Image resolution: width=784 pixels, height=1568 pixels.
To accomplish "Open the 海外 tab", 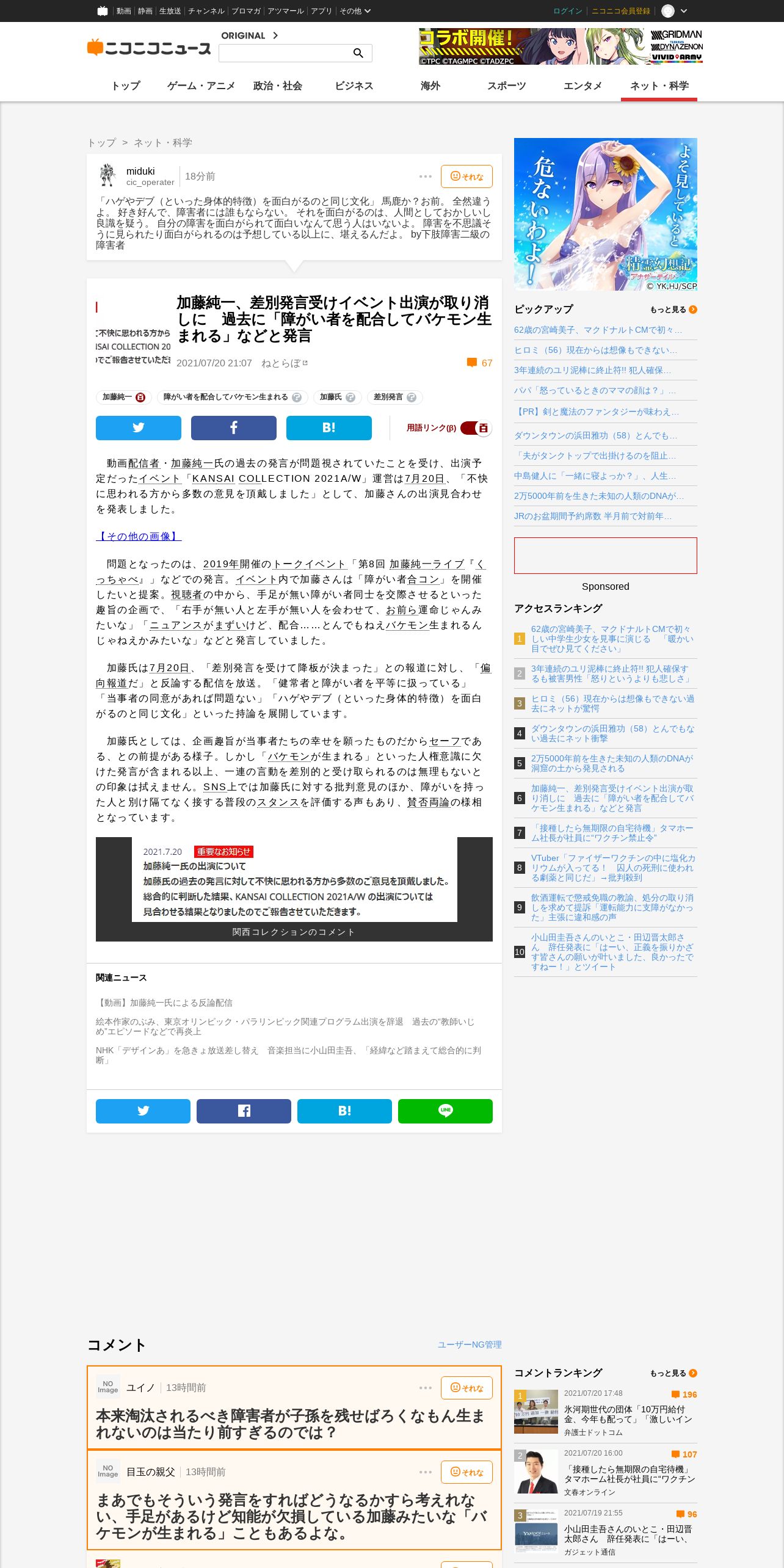I will [430, 86].
